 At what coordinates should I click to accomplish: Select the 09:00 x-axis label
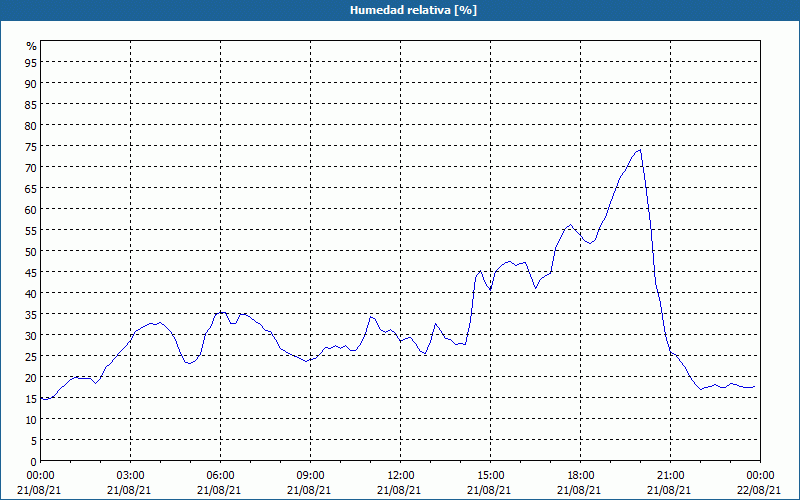310,476
